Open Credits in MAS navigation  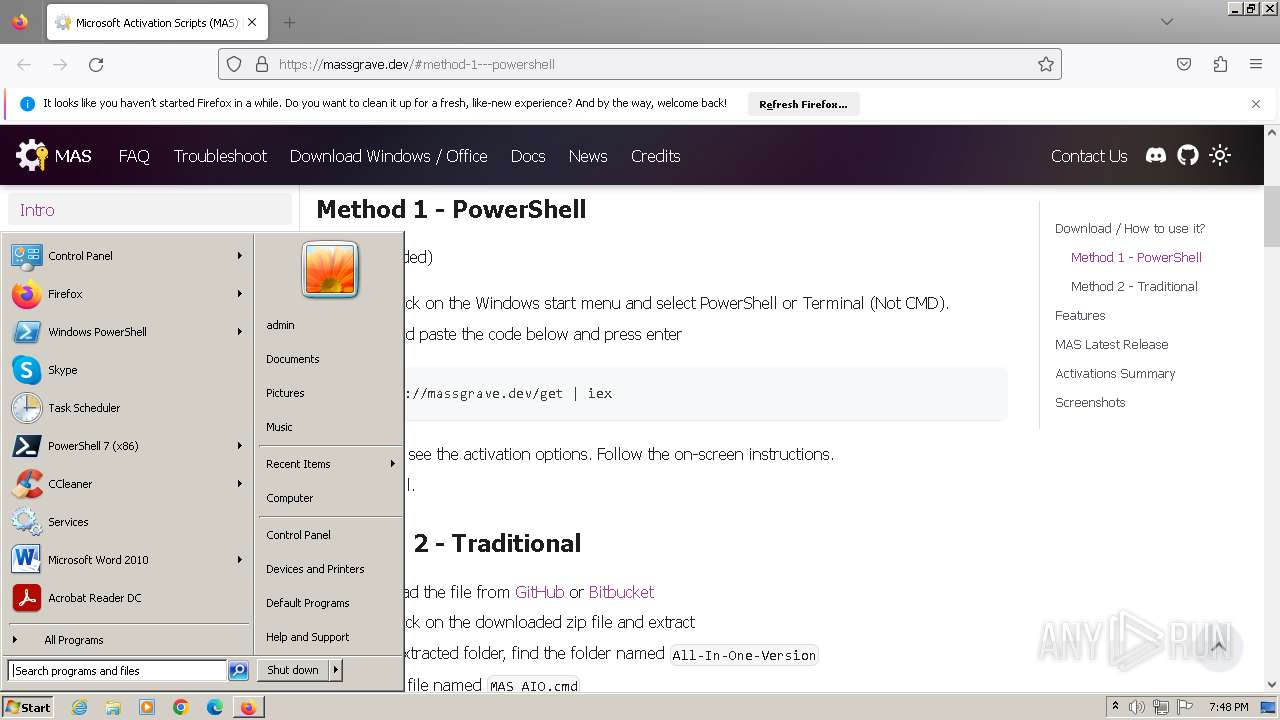point(655,156)
